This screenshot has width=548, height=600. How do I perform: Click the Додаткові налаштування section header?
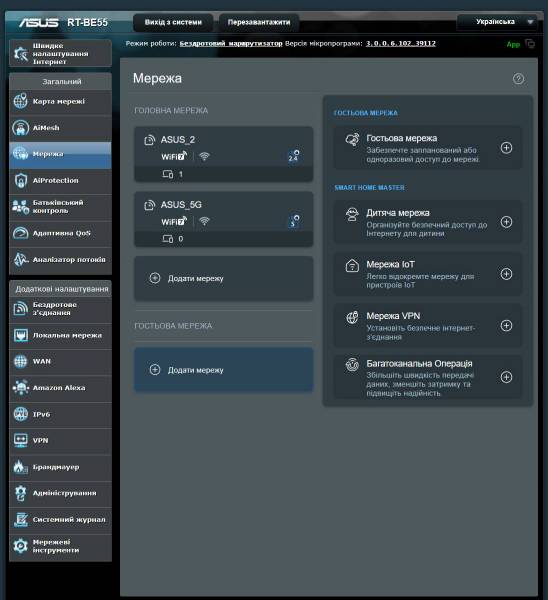click(61, 289)
